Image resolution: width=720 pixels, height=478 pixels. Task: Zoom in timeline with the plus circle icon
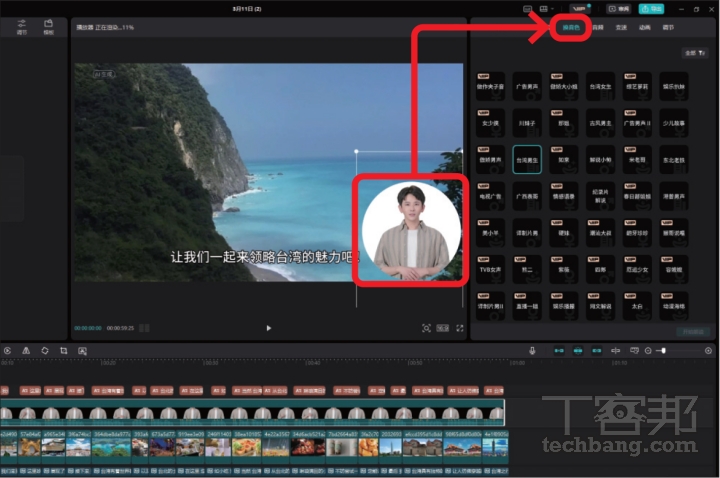[x=709, y=351]
